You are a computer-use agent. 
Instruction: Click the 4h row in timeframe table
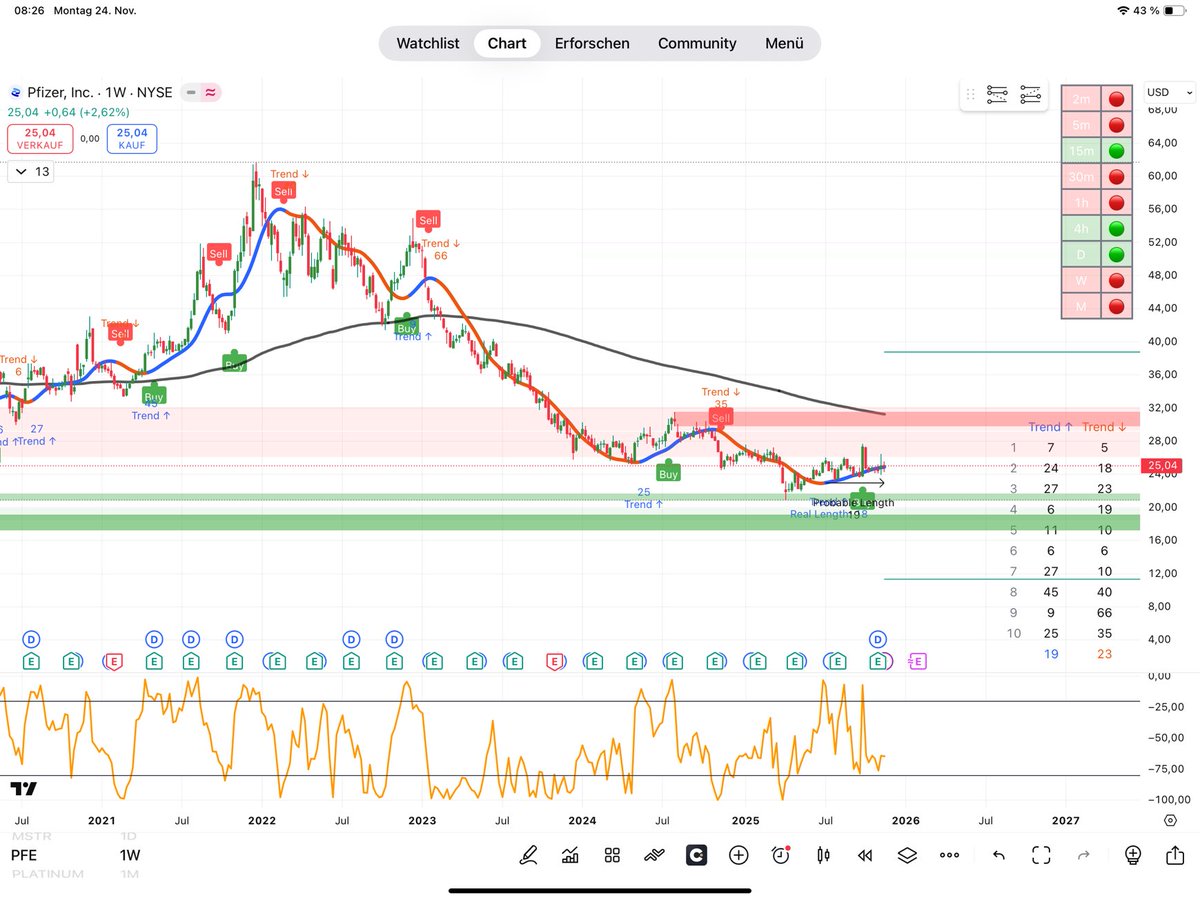click(x=1098, y=229)
